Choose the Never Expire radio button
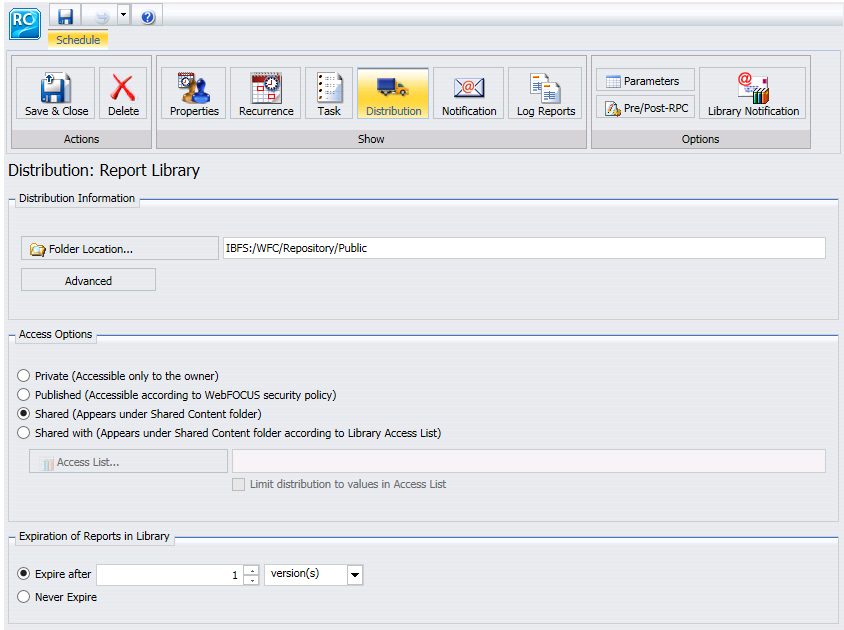 click(23, 597)
